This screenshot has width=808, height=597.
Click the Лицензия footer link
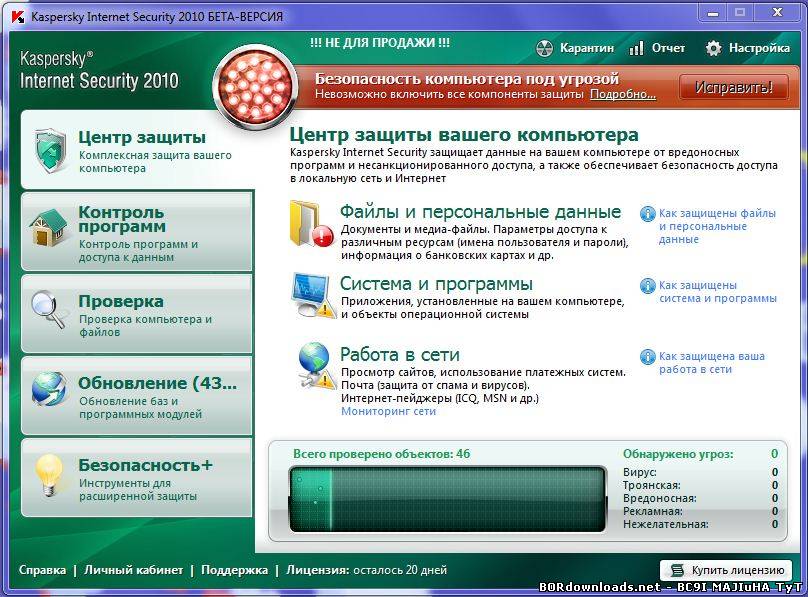[x=318, y=570]
